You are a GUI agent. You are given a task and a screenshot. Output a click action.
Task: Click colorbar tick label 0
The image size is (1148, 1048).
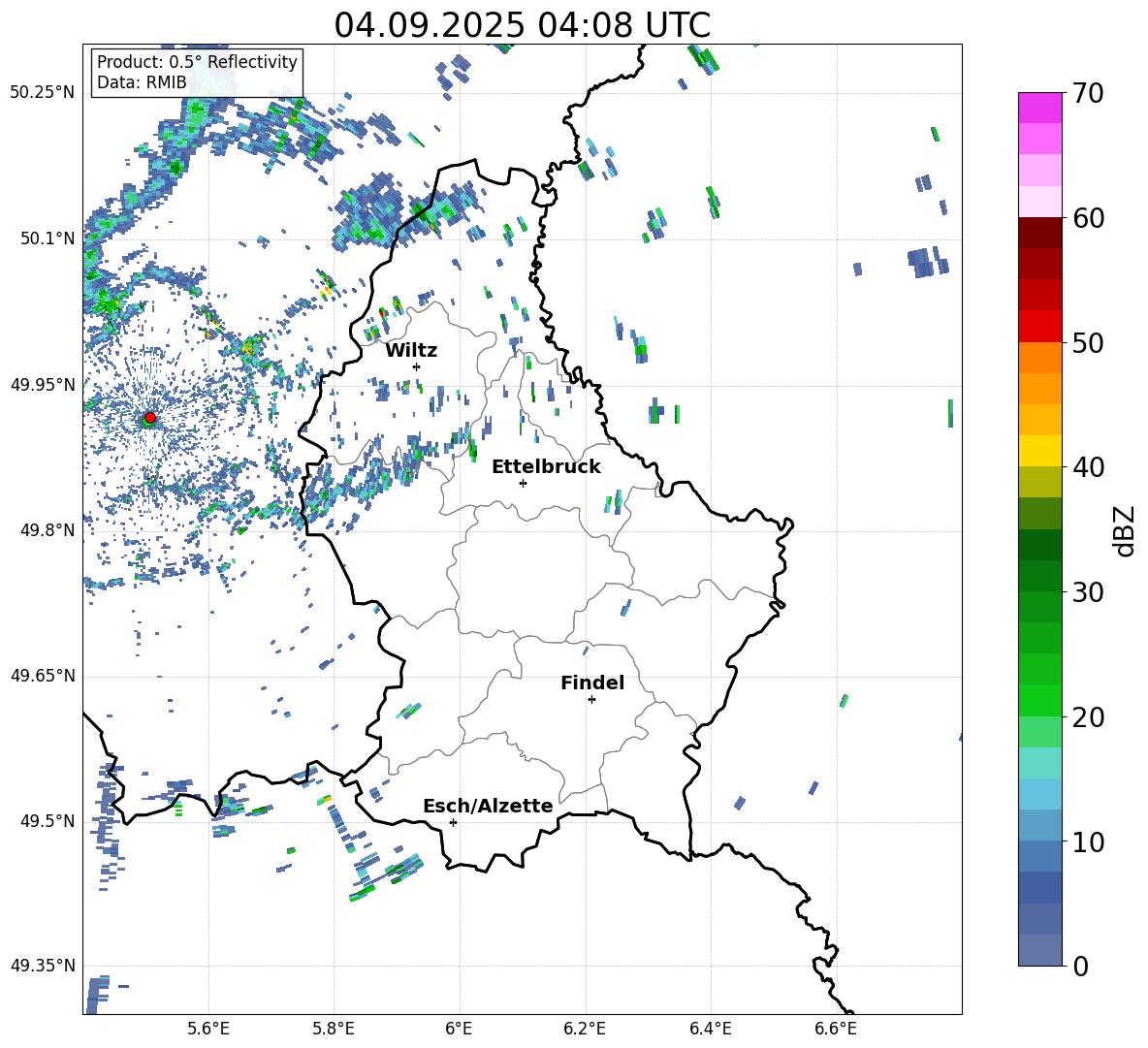click(1081, 967)
